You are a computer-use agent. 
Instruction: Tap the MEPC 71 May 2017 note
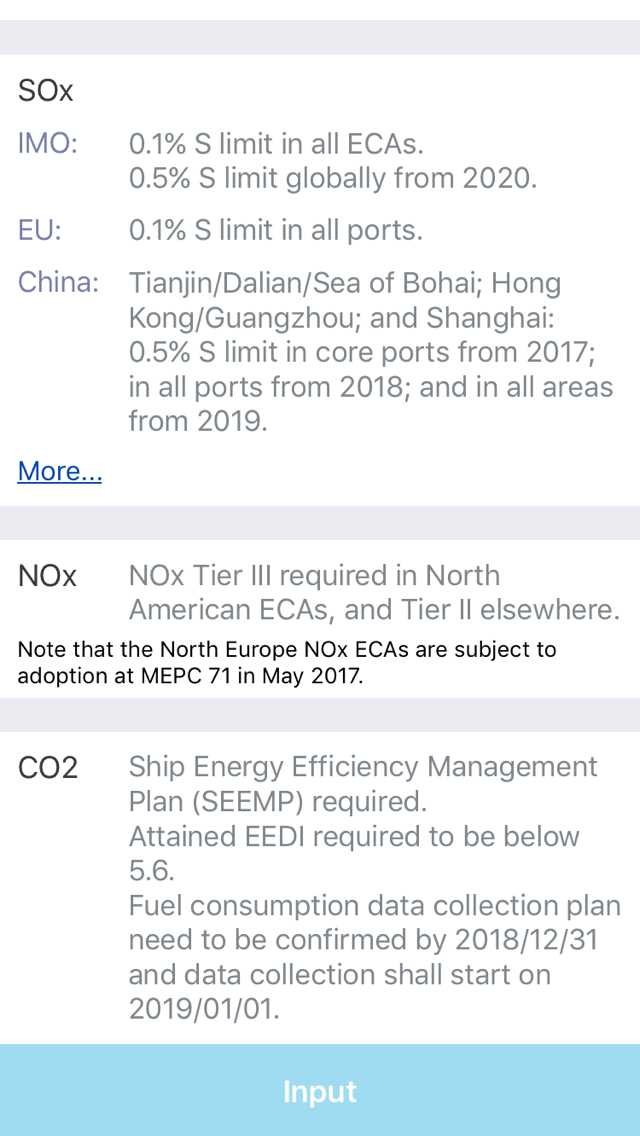tap(287, 663)
